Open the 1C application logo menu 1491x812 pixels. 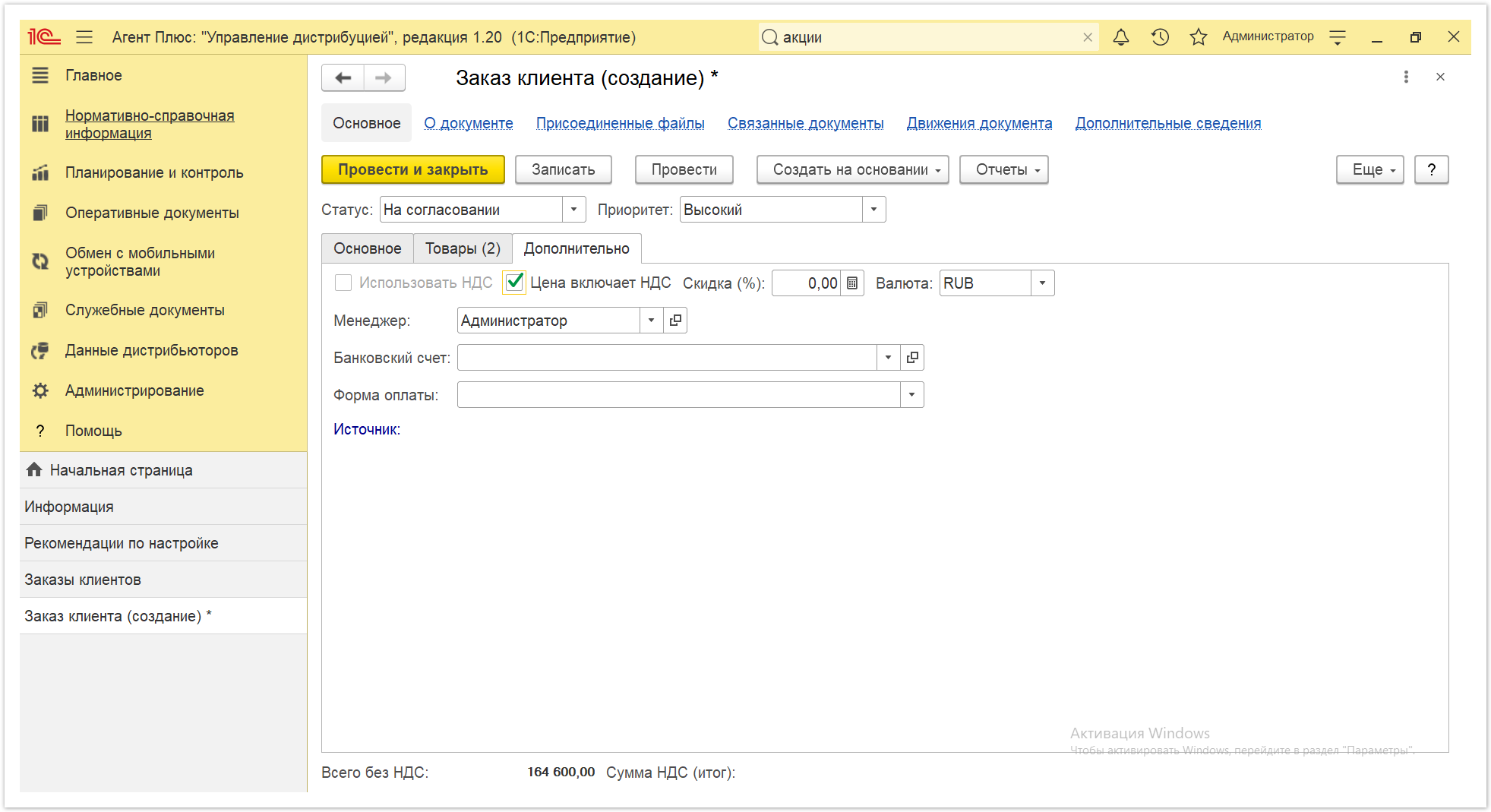(x=44, y=36)
